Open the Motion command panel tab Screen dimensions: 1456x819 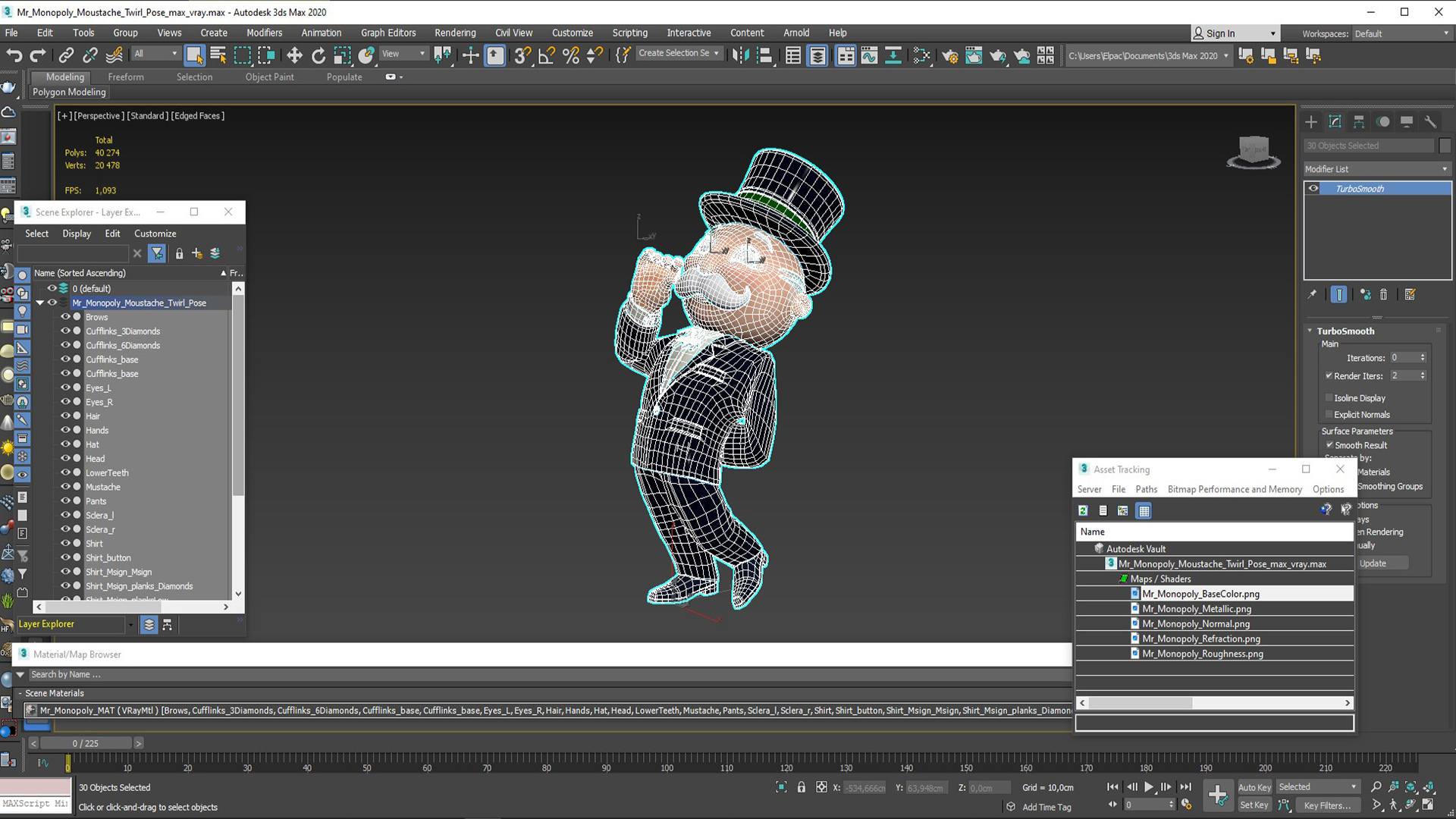tap(1383, 122)
